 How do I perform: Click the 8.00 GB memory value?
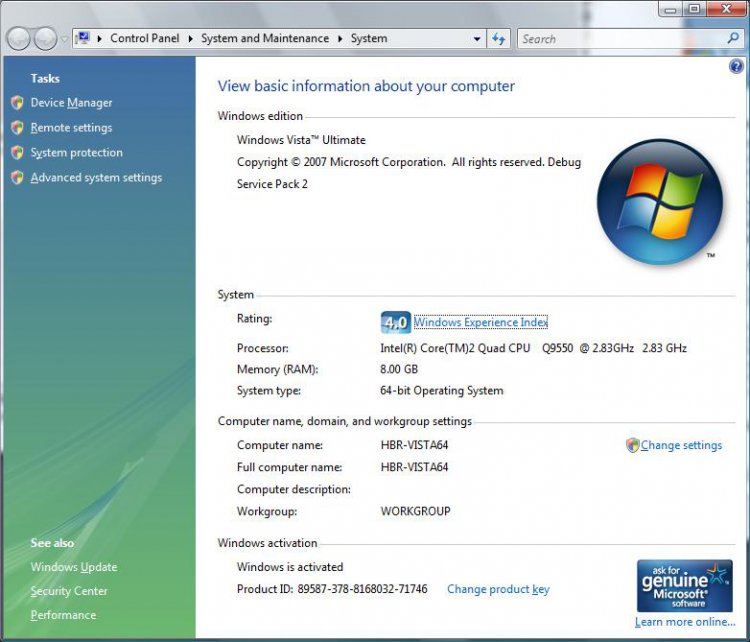pyautogui.click(x=399, y=369)
